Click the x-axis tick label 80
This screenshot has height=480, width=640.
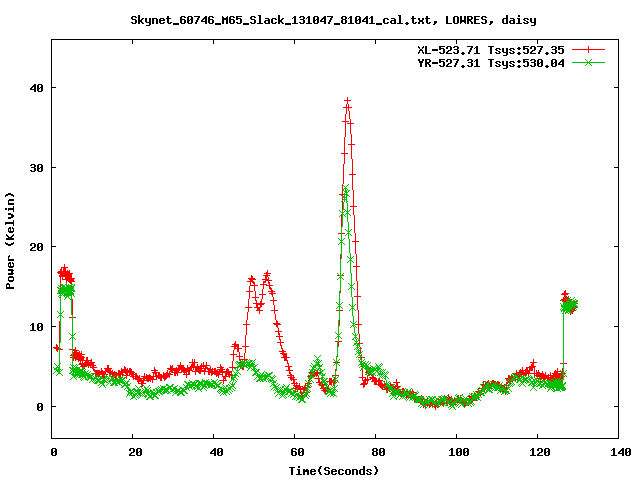[x=378, y=452]
